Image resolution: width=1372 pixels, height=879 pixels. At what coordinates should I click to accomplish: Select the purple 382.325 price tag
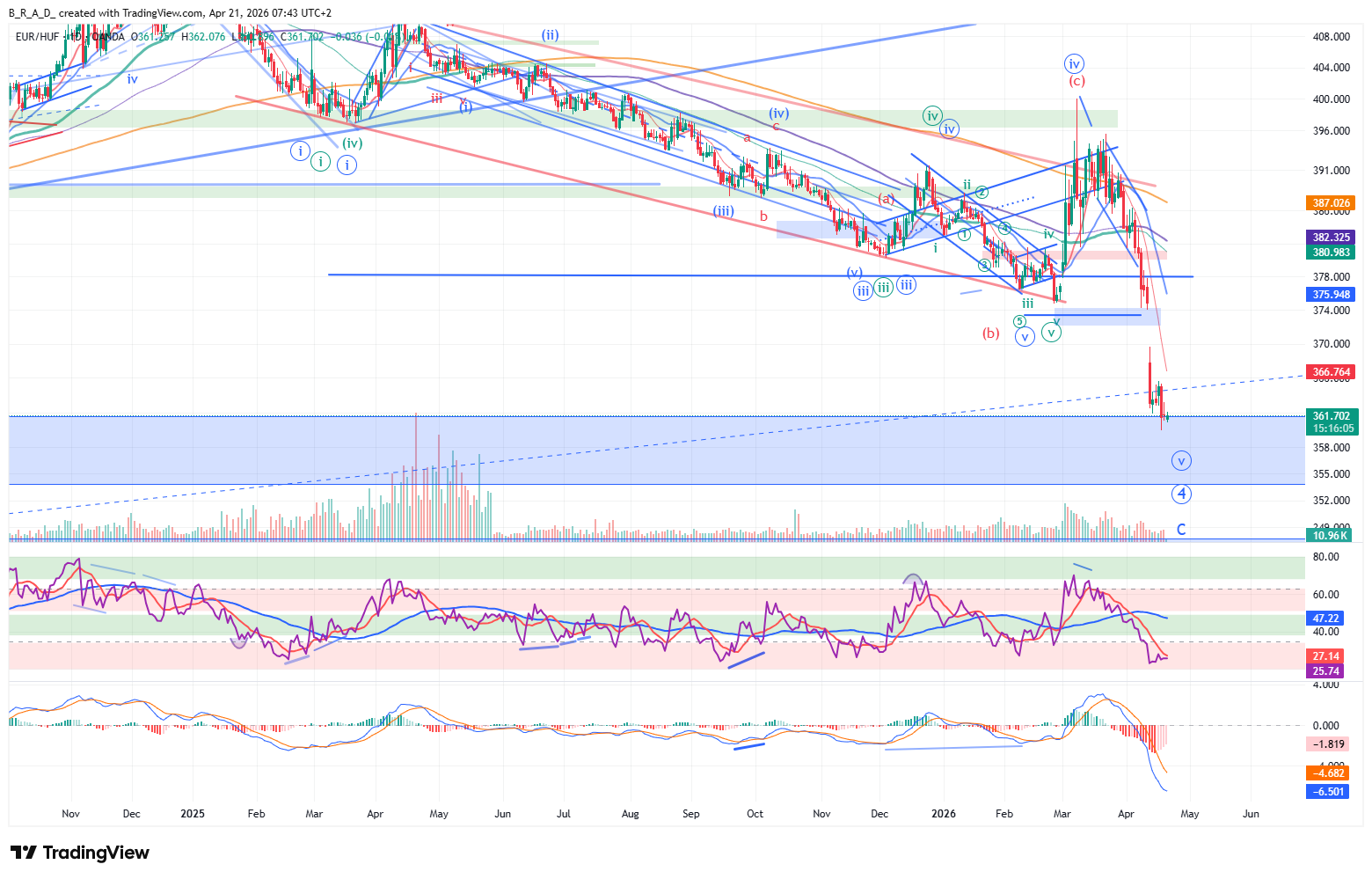1331,238
